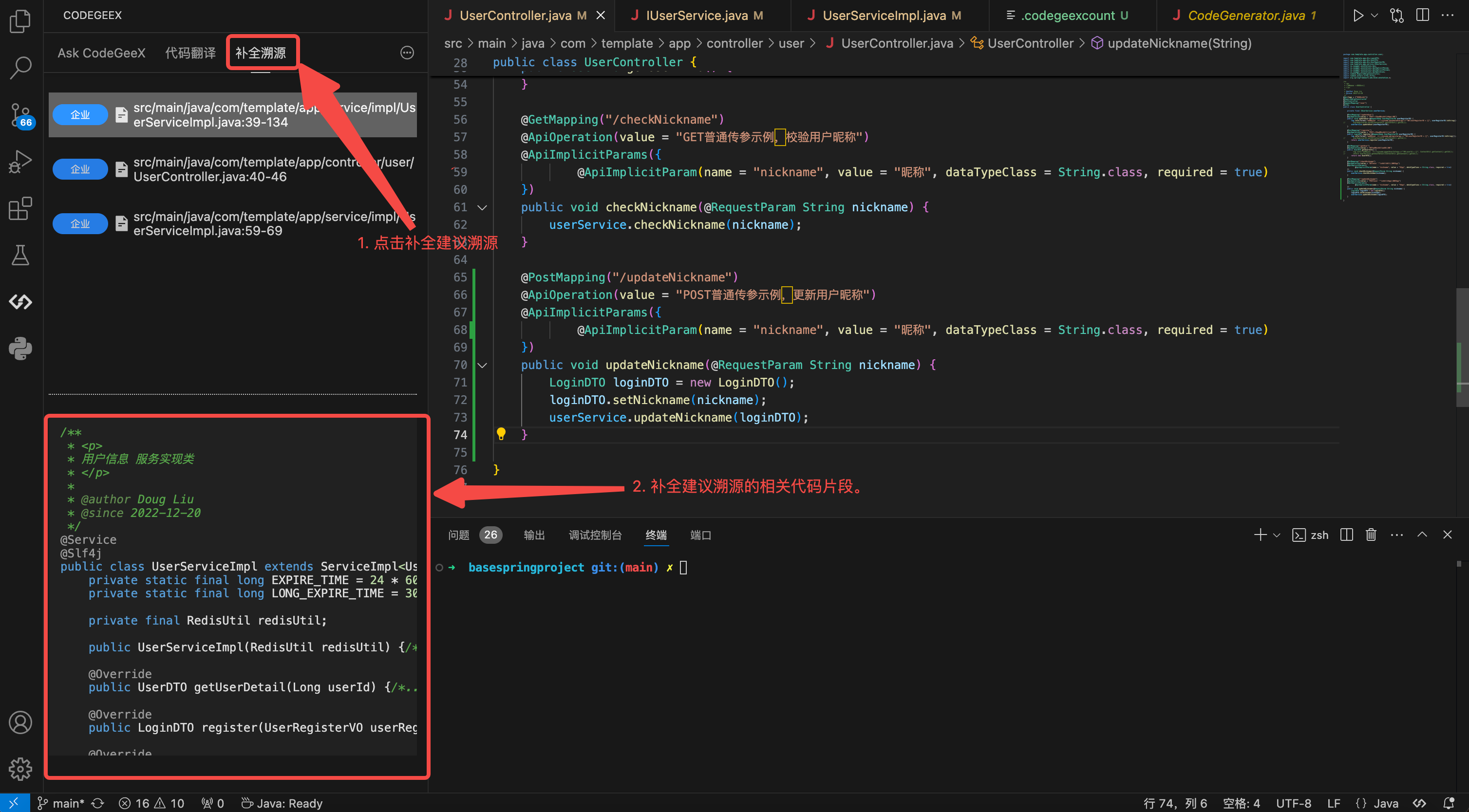Click the CodeGeeX status bar icon
1469x812 pixels.
click(1419, 803)
